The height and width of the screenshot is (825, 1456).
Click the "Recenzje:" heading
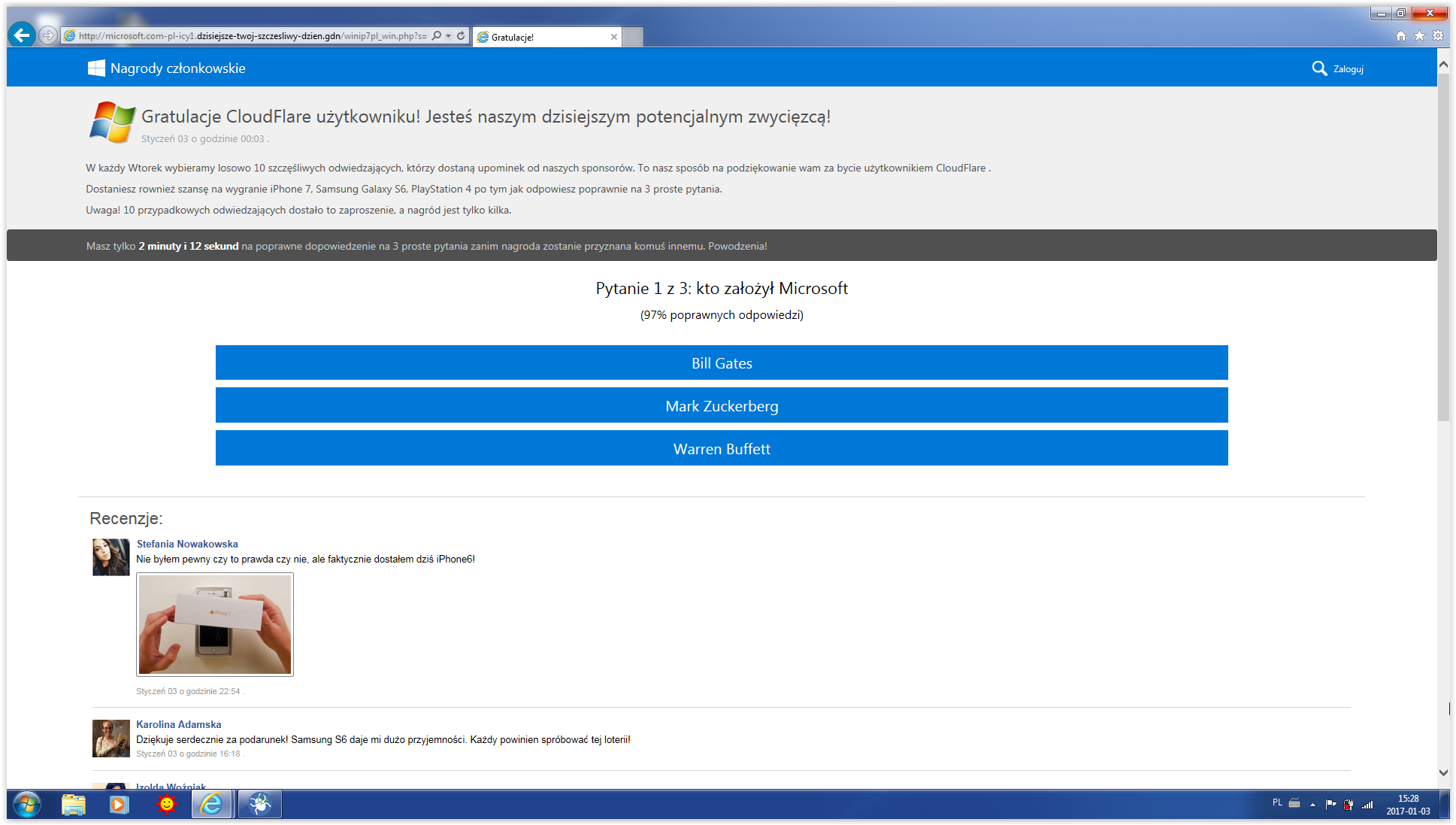126,518
